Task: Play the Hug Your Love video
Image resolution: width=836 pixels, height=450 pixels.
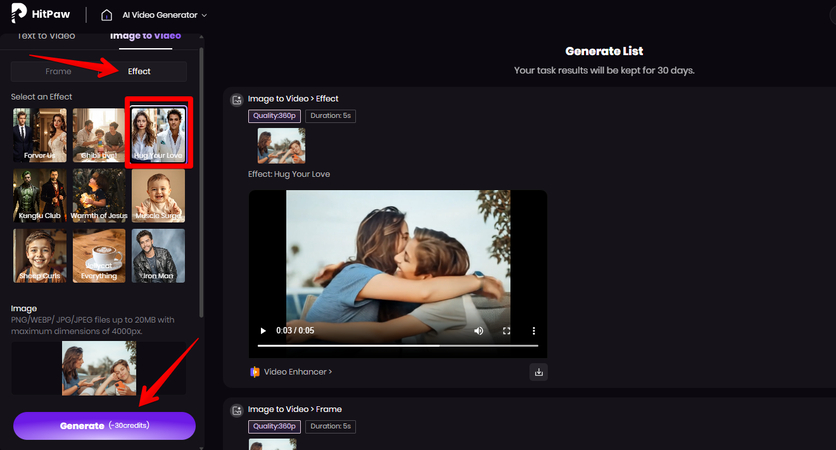Action: pyautogui.click(x=263, y=331)
